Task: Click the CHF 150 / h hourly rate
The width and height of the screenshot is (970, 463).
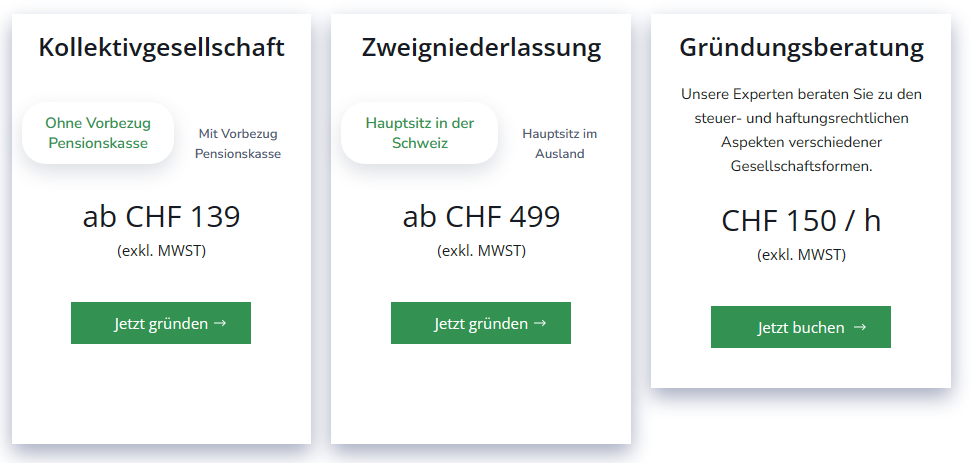Action: (x=801, y=221)
